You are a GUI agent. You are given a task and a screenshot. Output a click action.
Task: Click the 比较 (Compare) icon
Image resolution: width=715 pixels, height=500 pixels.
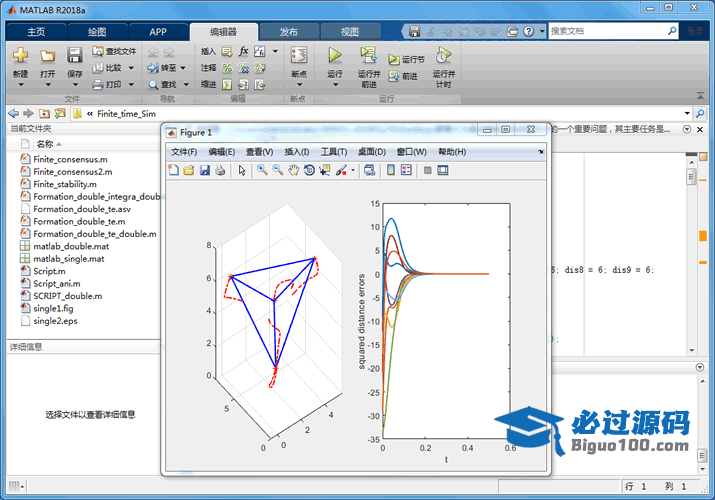(x=98, y=68)
